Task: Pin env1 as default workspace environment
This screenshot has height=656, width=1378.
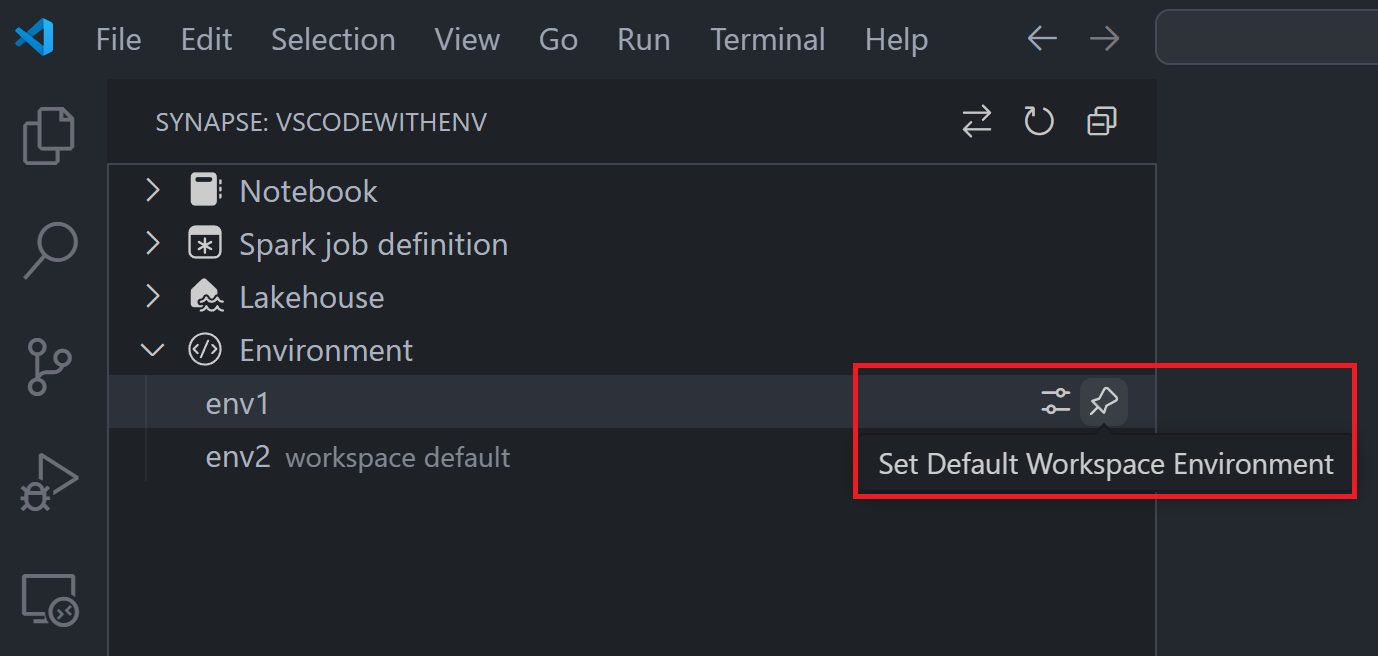Action: tap(1104, 401)
